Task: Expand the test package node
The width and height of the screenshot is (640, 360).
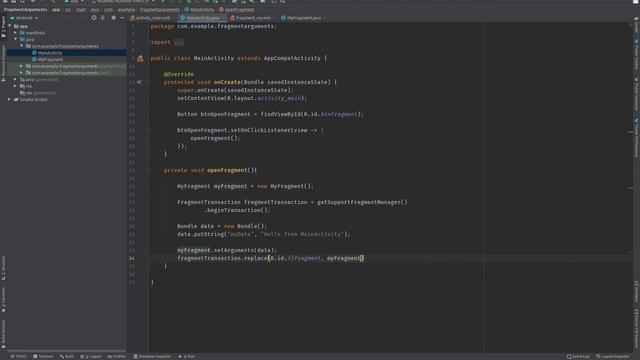Action: point(22,73)
